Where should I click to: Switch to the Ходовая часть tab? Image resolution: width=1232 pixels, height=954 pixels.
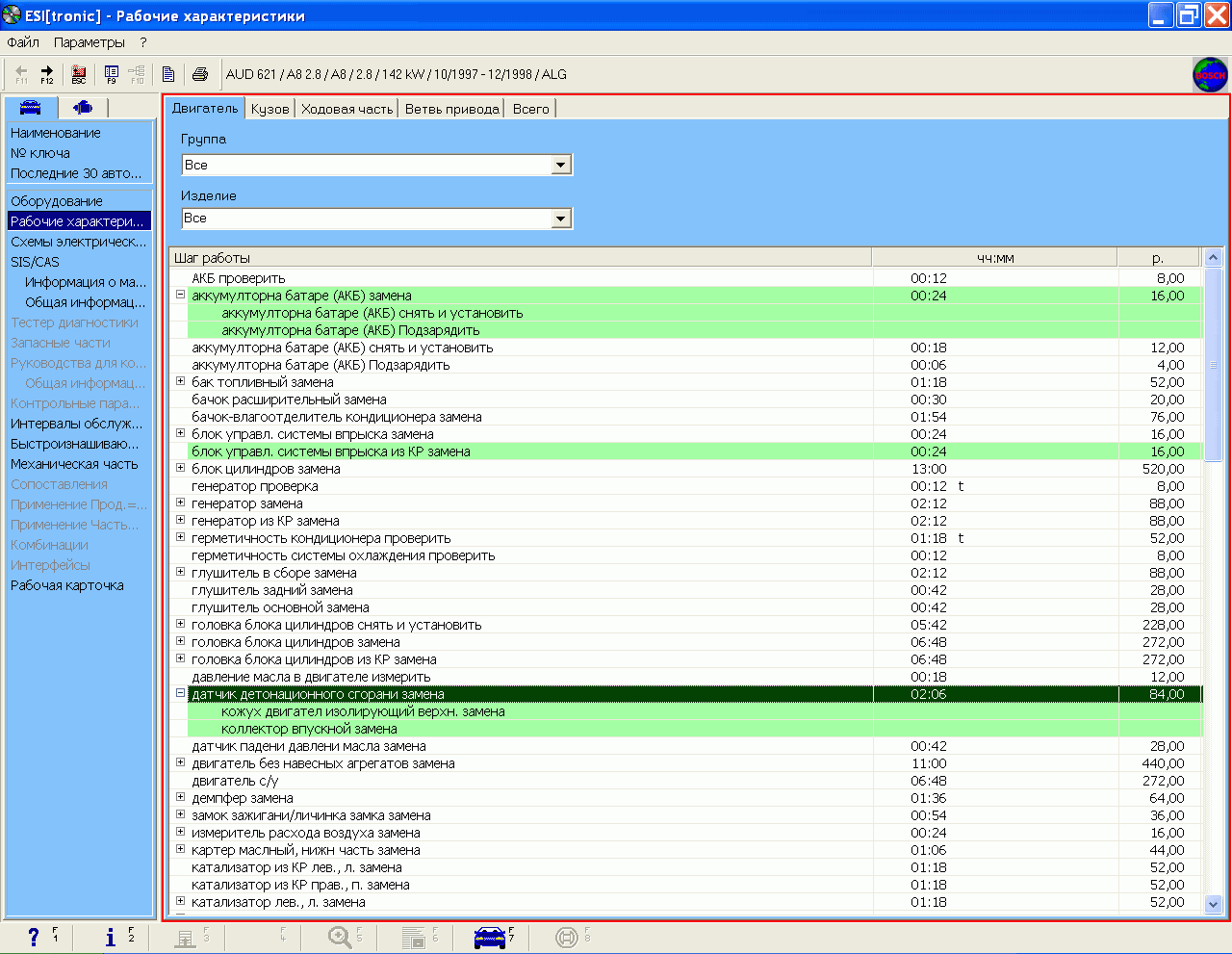346,109
